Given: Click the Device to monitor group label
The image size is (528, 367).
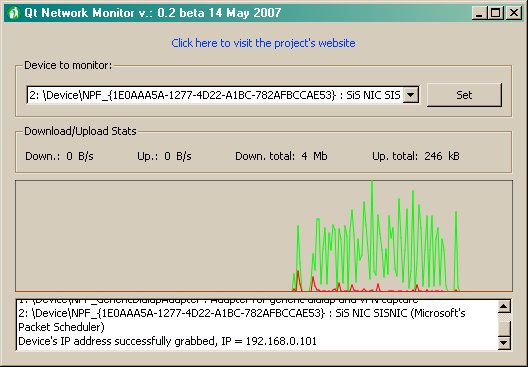Looking at the screenshot, I should pyautogui.click(x=68, y=65).
